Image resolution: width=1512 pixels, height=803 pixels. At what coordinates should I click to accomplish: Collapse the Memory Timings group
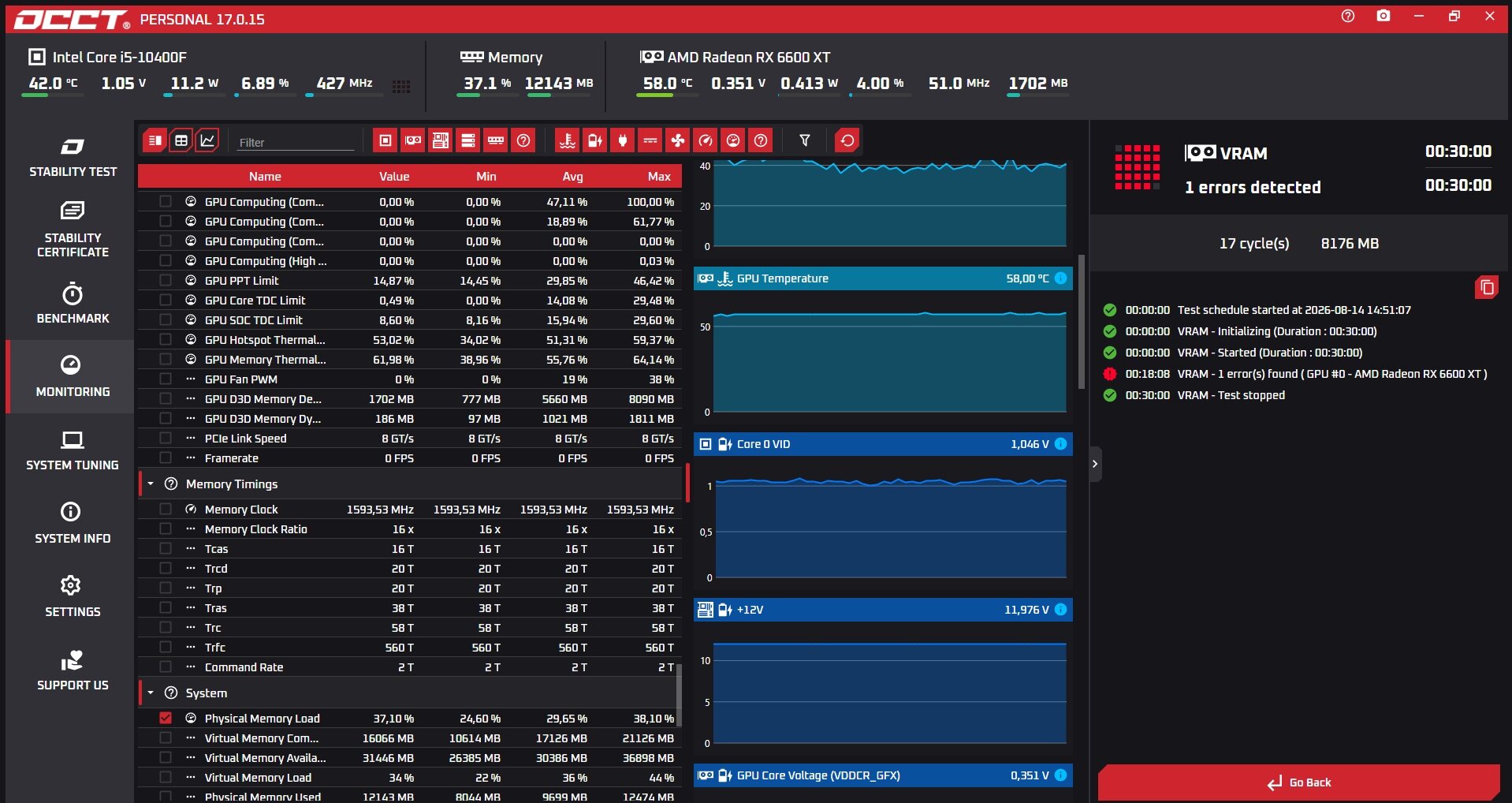(x=151, y=484)
